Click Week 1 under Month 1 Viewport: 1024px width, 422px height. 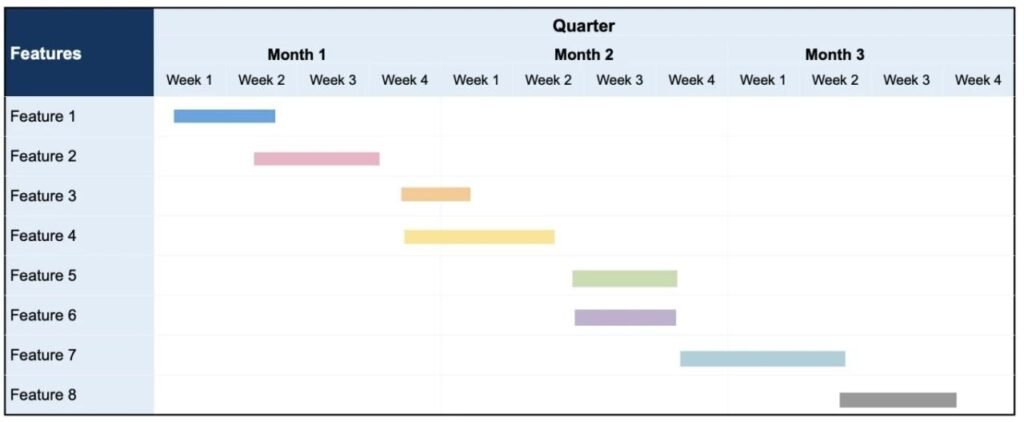pos(189,80)
